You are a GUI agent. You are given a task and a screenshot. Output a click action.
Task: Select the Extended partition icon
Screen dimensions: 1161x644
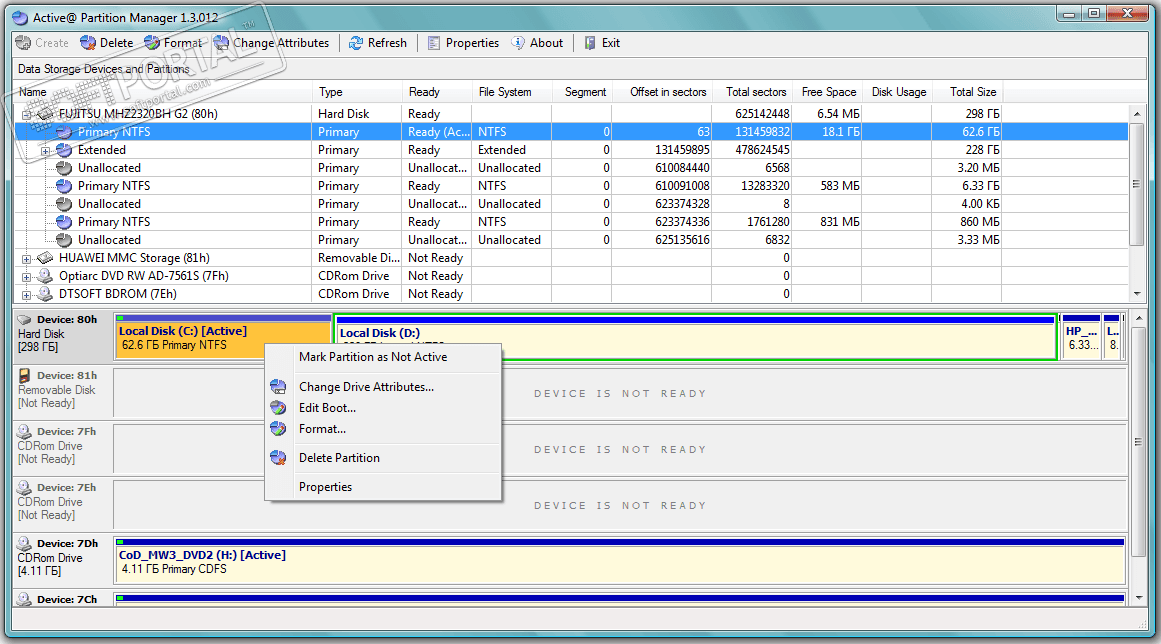point(64,150)
